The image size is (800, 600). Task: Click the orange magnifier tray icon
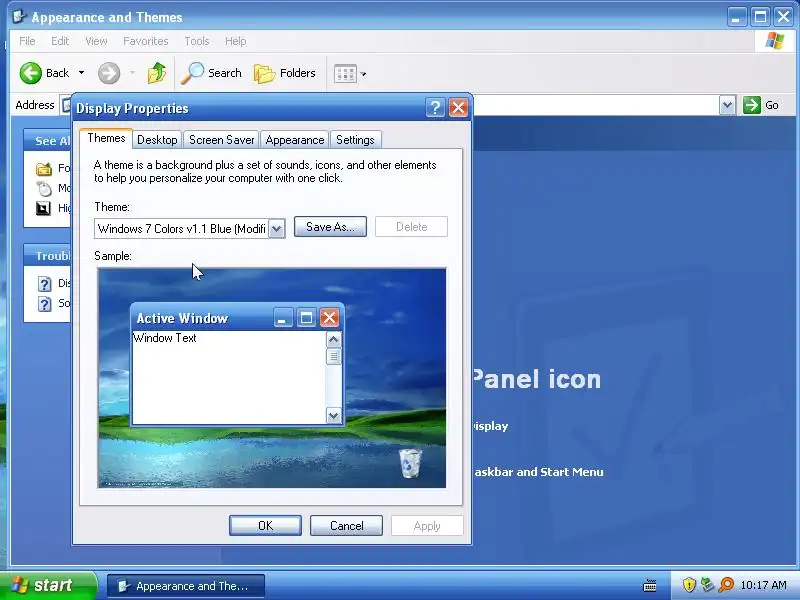[x=726, y=585]
